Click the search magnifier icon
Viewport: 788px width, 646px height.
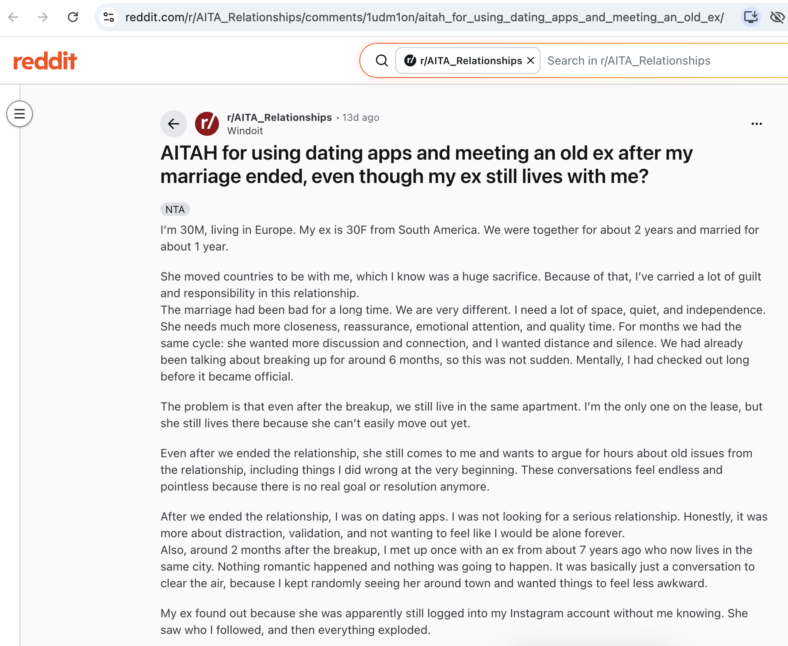(x=382, y=61)
